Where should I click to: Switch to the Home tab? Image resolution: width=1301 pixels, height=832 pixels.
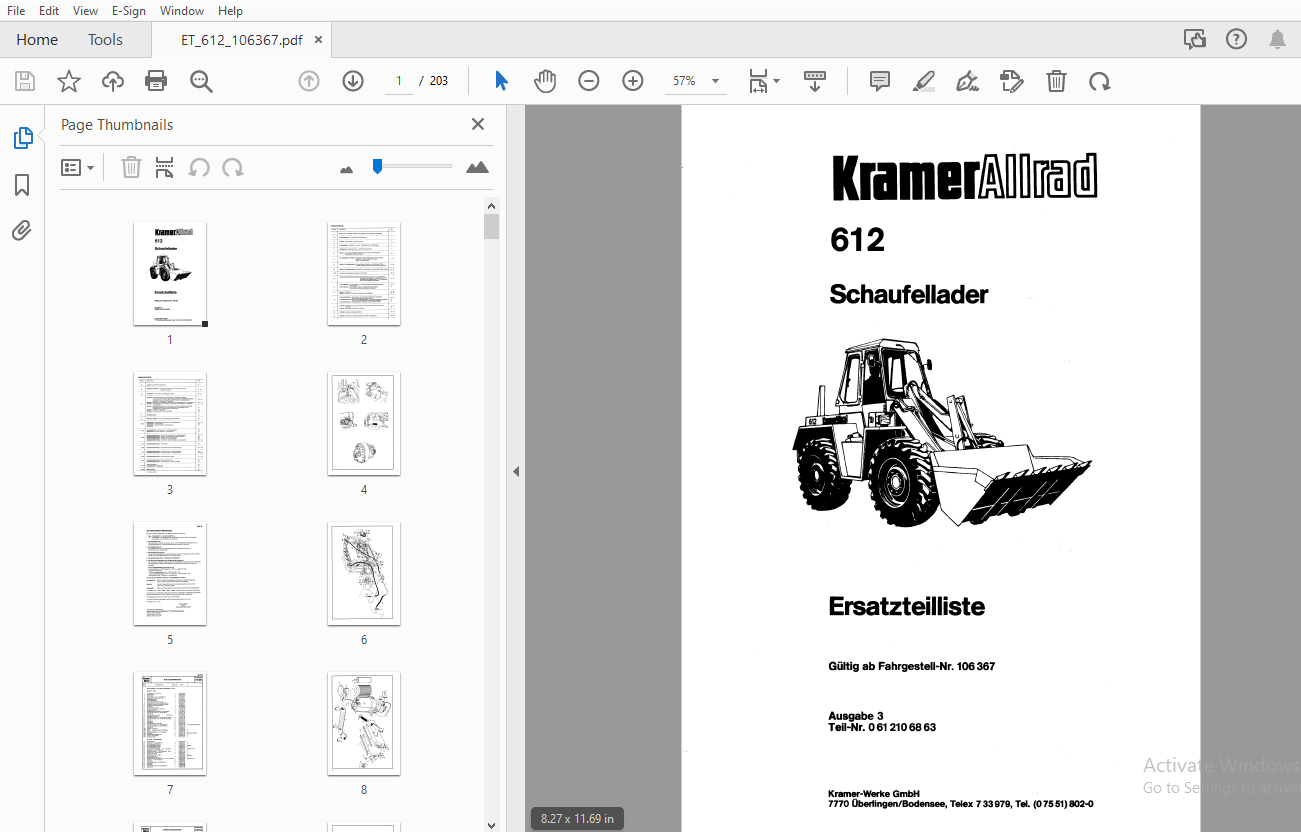37,40
